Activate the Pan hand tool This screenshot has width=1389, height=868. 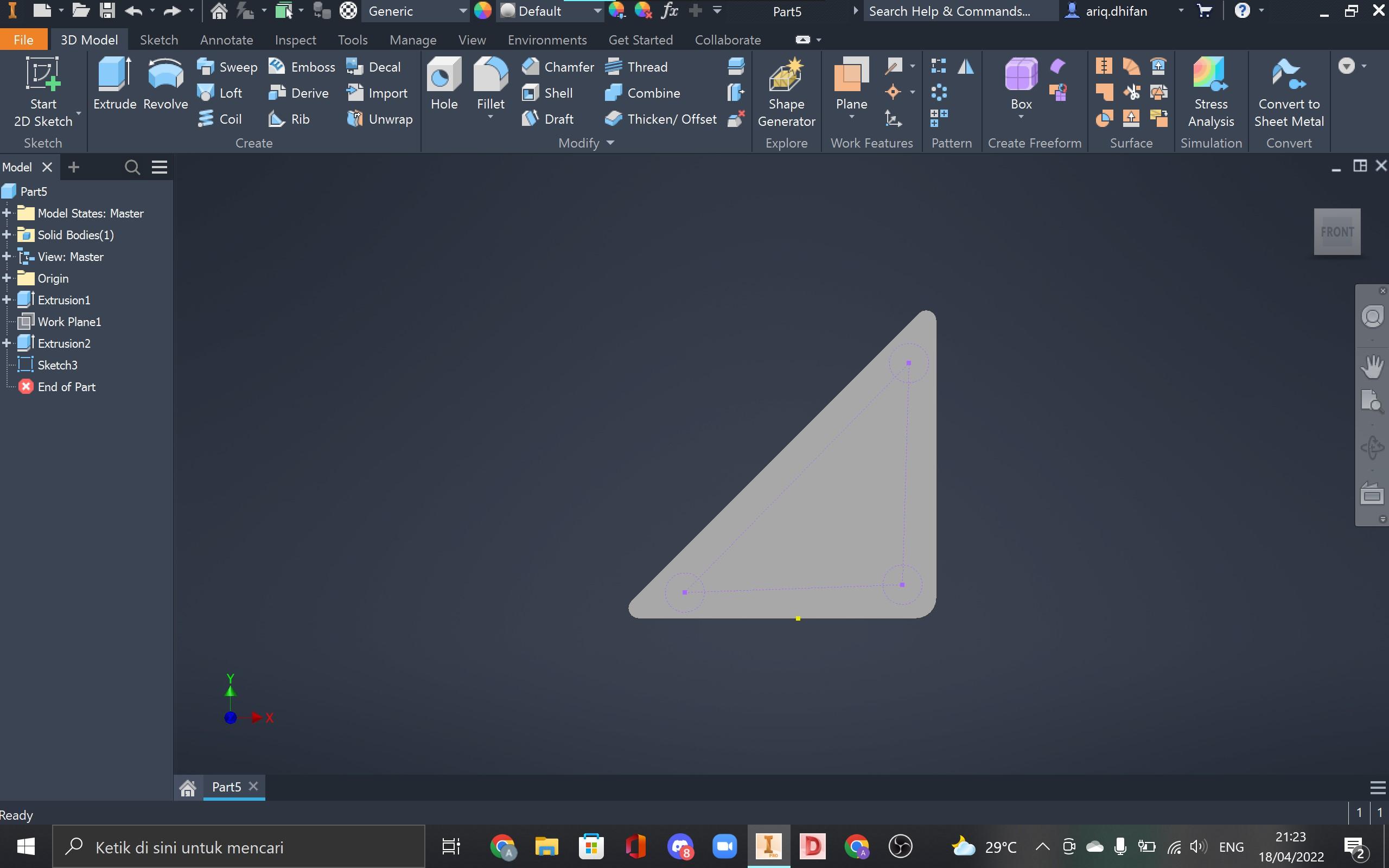[1372, 367]
